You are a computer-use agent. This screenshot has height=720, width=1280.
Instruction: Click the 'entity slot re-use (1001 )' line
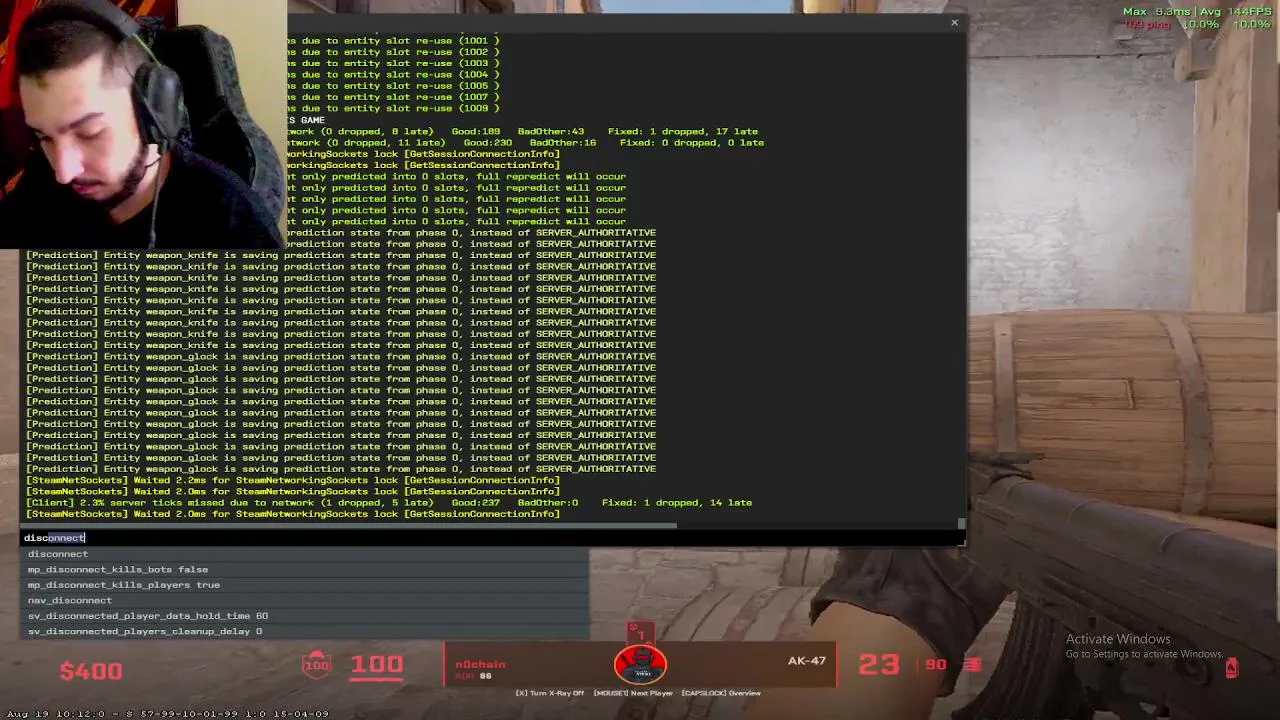pyautogui.click(x=393, y=41)
